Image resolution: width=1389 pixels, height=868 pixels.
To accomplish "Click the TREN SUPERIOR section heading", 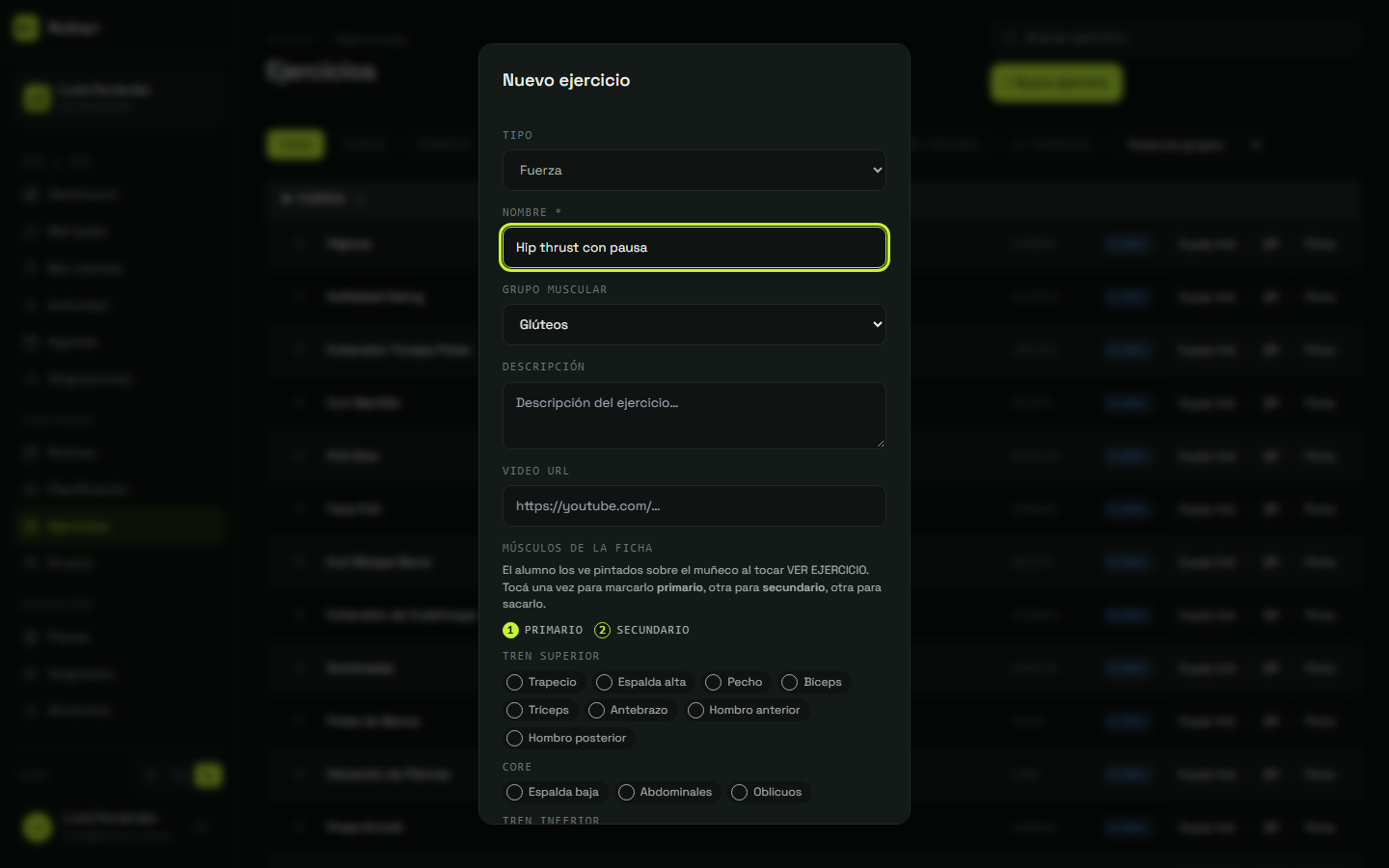I will pos(551,656).
